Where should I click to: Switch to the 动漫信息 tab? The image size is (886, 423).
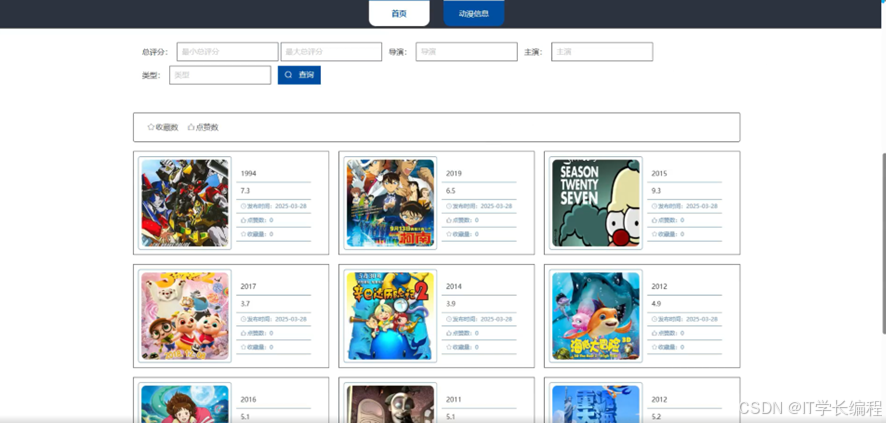474,13
